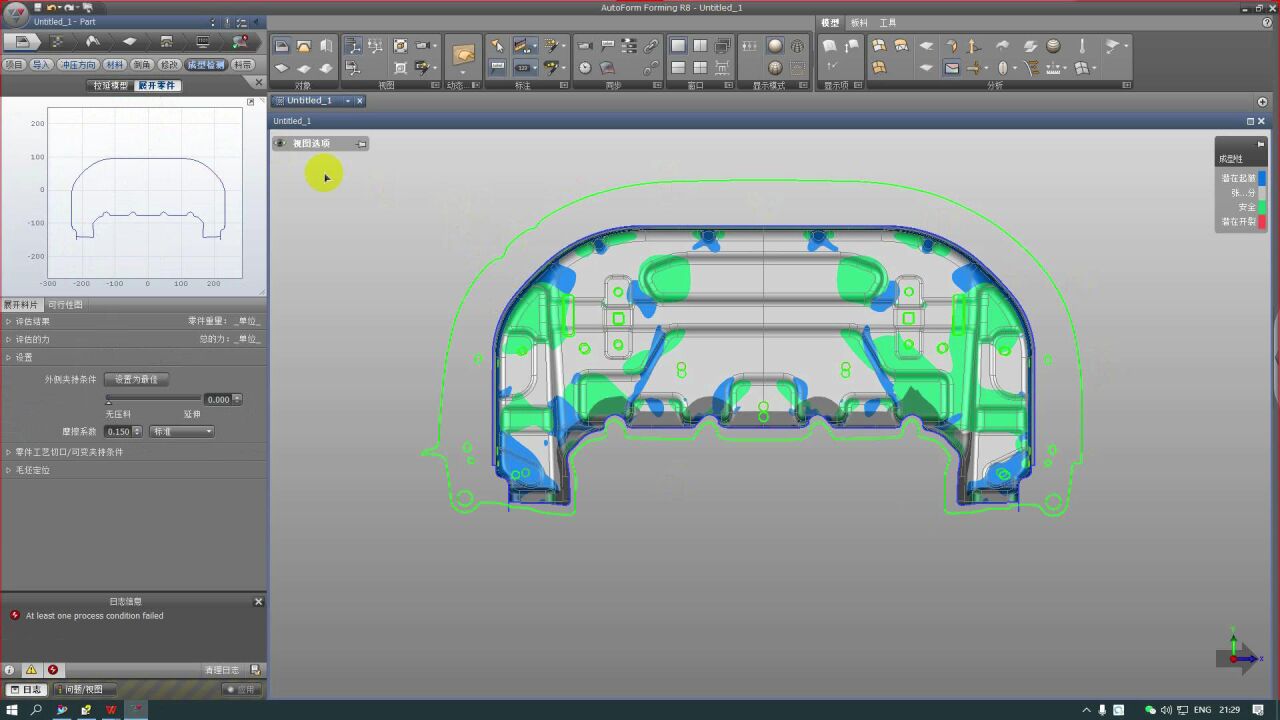The width and height of the screenshot is (1280, 720).
Task: Select the single window layout icon
Action: [678, 46]
